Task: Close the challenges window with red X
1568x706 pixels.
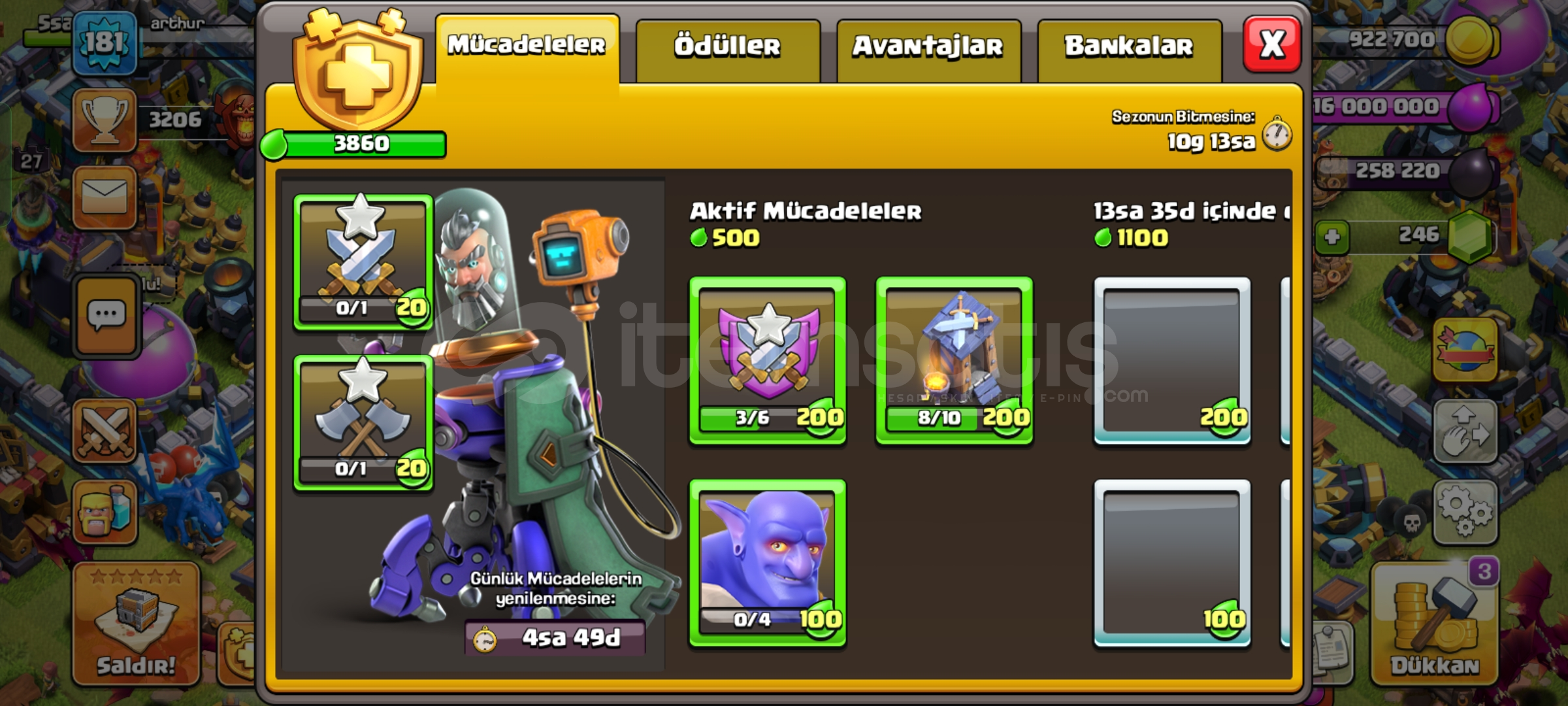Action: [x=1271, y=44]
